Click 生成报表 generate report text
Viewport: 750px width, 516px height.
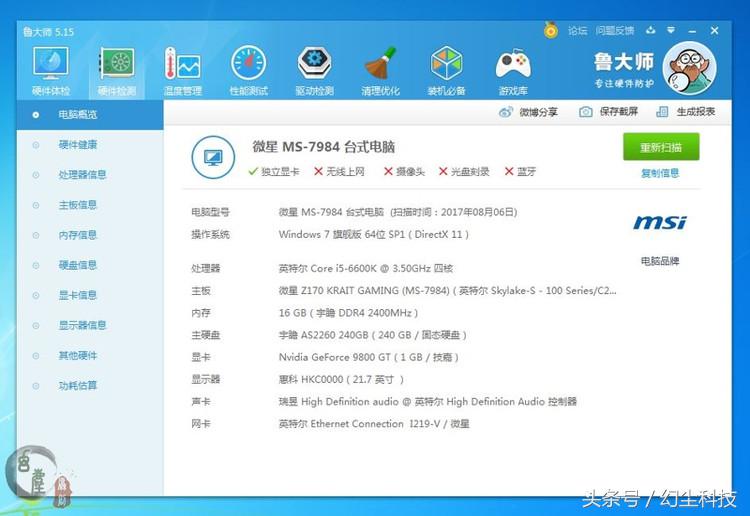coord(695,112)
